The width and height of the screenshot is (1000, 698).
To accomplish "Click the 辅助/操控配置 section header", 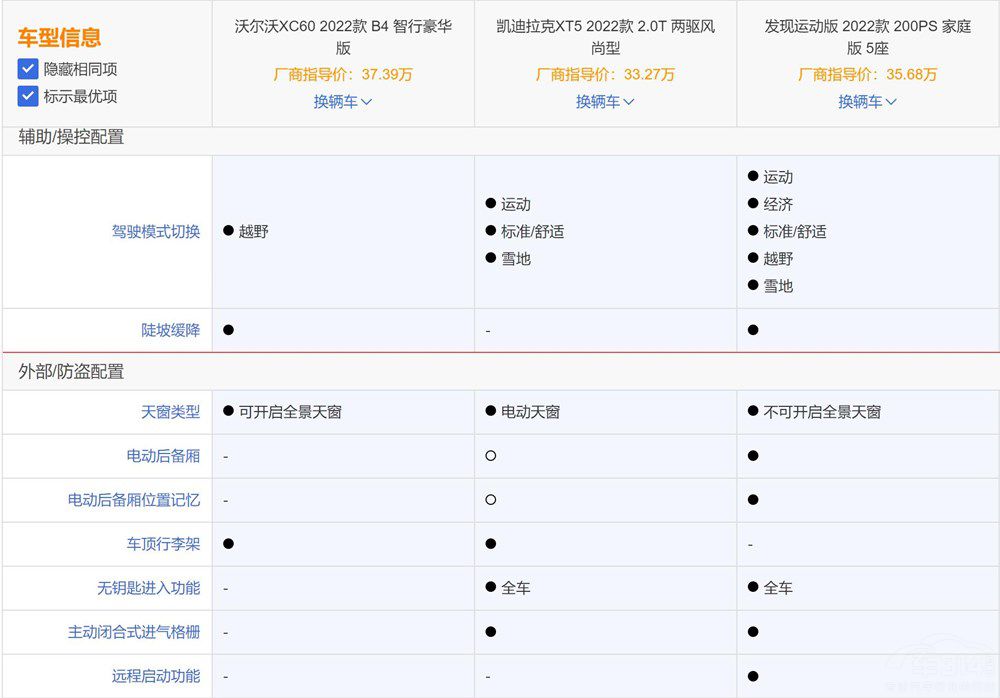I will click(x=71, y=138).
